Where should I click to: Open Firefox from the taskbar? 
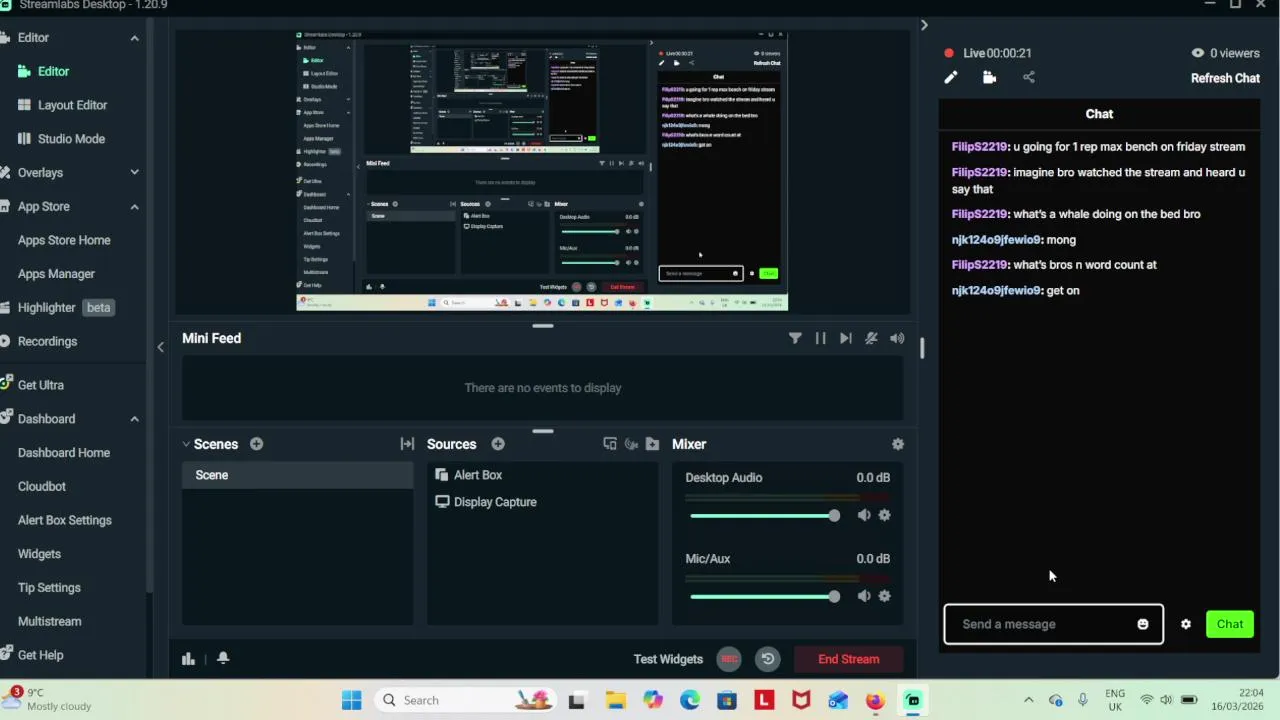point(875,700)
